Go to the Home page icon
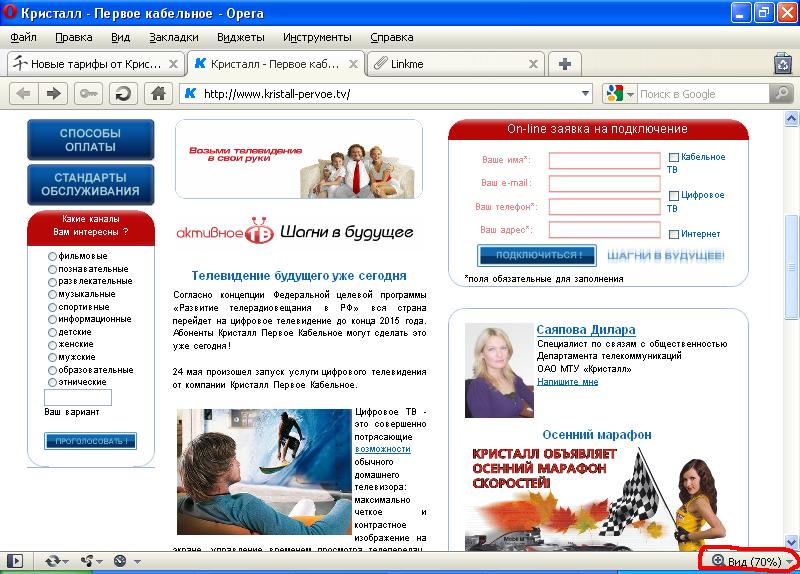Image resolution: width=800 pixels, height=574 pixels. coord(158,94)
